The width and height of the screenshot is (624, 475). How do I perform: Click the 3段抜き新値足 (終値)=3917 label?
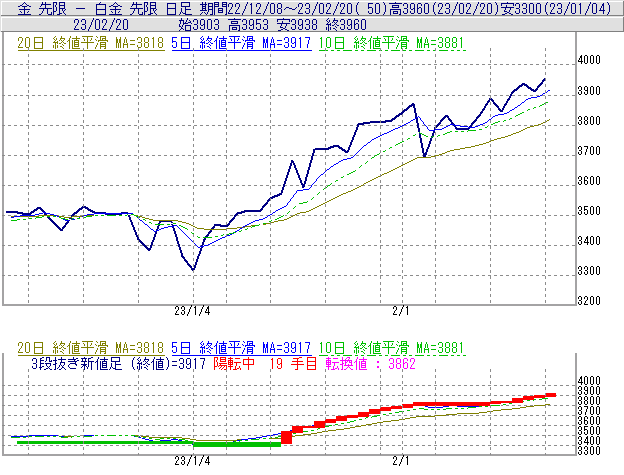click(x=119, y=364)
